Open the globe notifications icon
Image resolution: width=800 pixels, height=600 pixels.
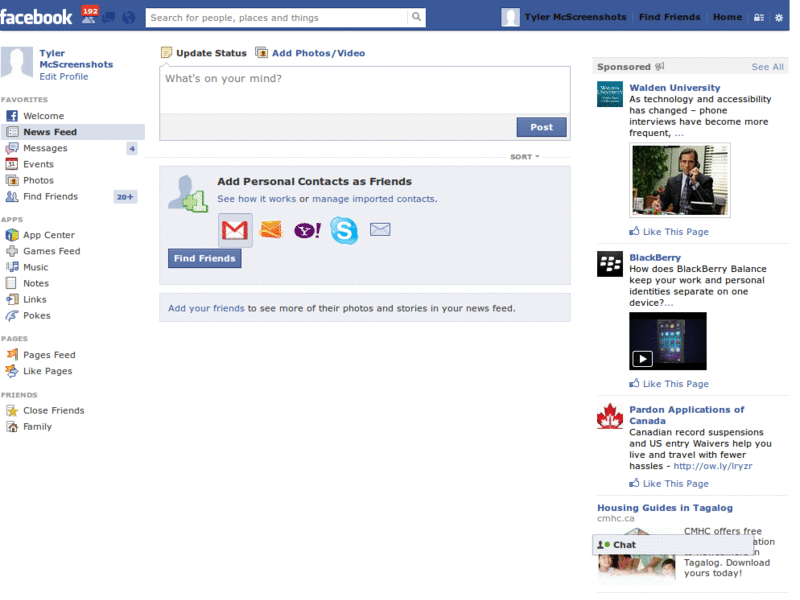[129, 18]
